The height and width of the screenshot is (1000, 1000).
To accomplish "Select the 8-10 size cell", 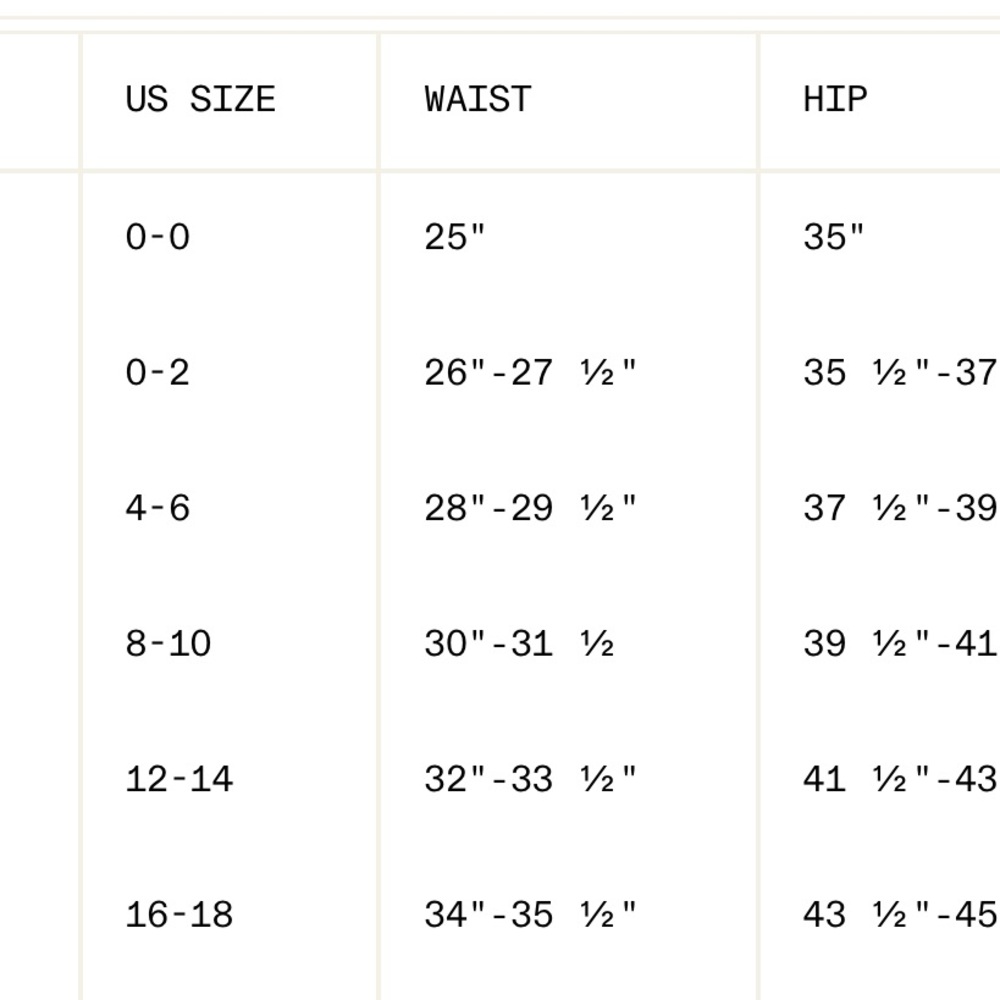I will (x=168, y=643).
